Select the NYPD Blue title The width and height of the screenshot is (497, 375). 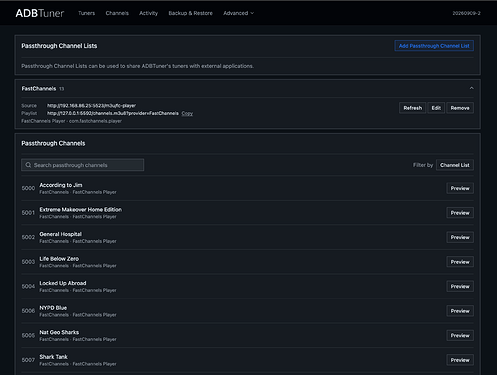coord(53,308)
